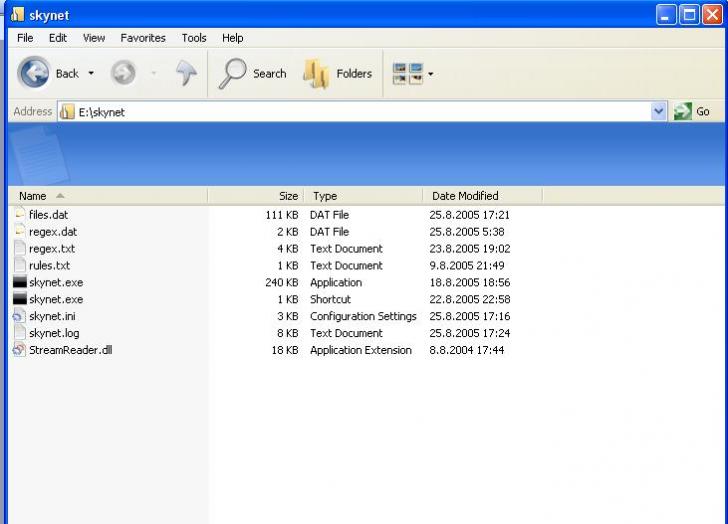Screen dimensions: 728x524
Task: Open the Tools menu
Action: (194, 38)
